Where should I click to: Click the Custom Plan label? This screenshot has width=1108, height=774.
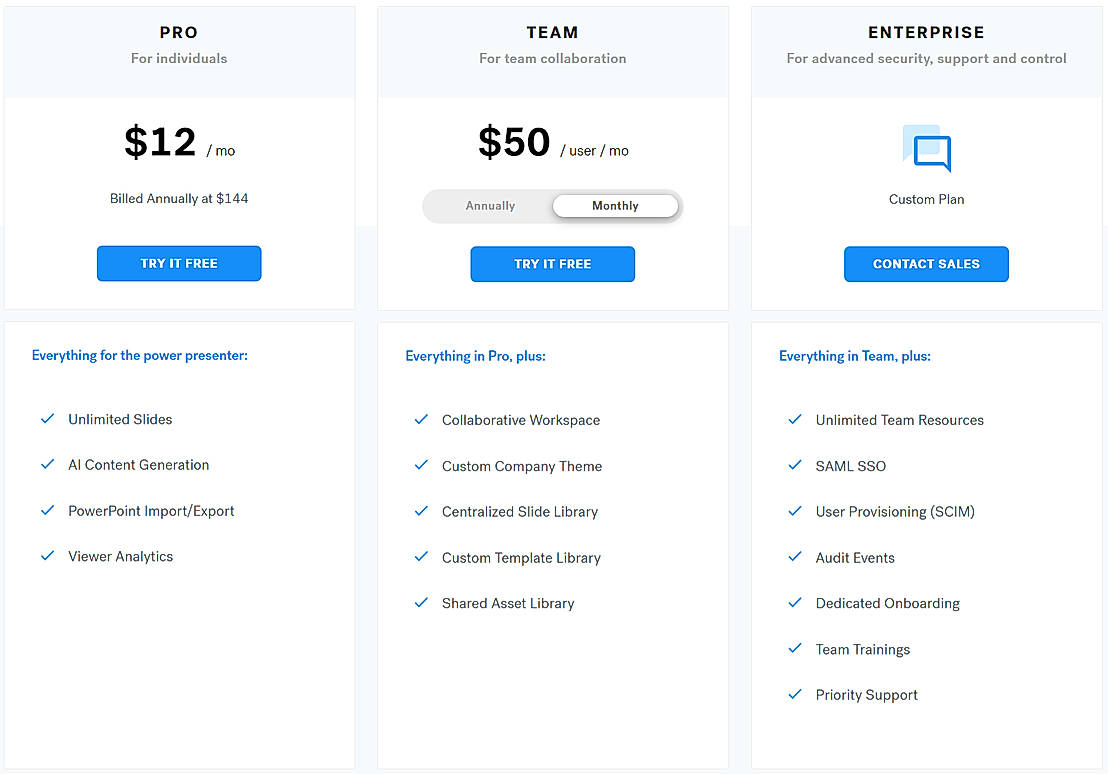tap(926, 199)
